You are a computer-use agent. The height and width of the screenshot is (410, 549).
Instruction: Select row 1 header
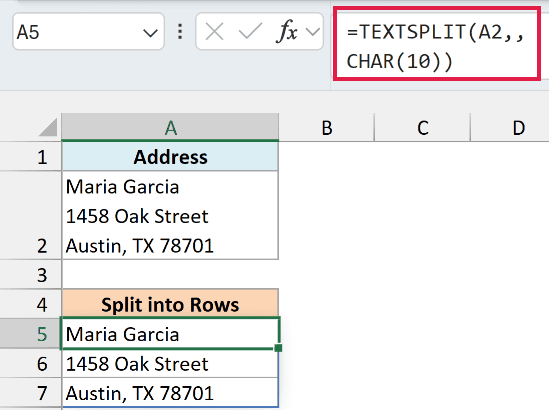coord(31,157)
